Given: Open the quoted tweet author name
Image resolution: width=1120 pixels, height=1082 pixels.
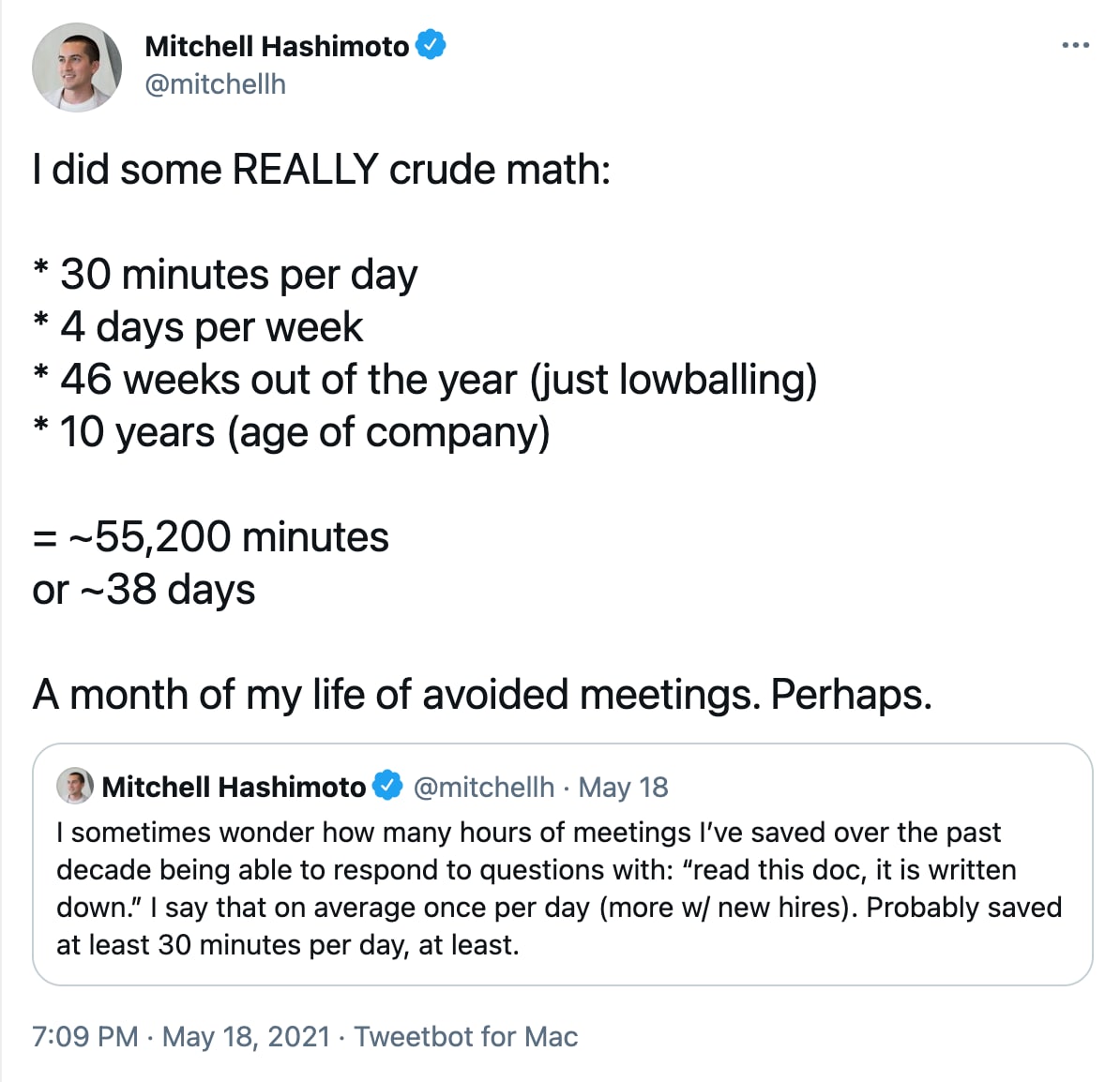Looking at the screenshot, I should pyautogui.click(x=234, y=787).
